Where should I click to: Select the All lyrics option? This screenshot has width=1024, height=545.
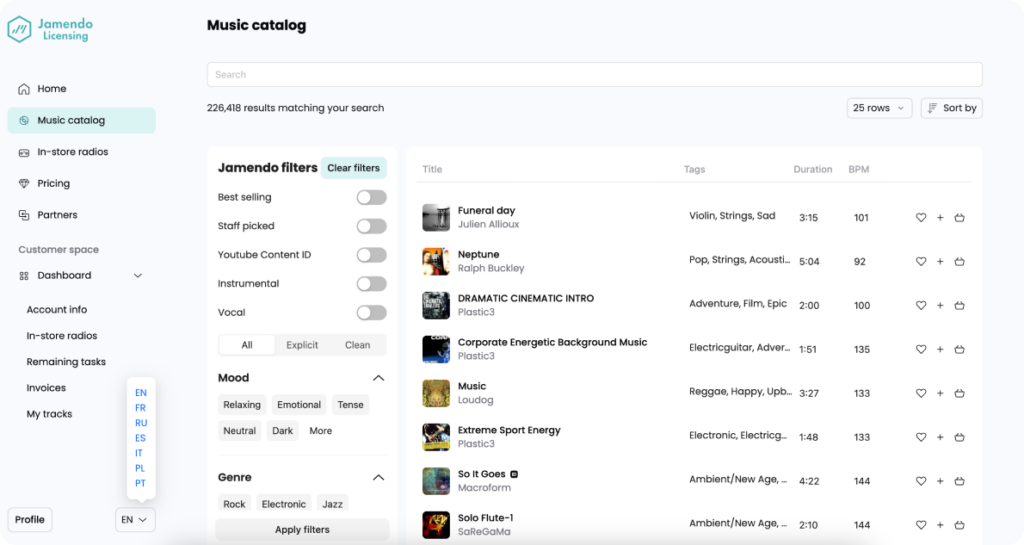click(247, 345)
